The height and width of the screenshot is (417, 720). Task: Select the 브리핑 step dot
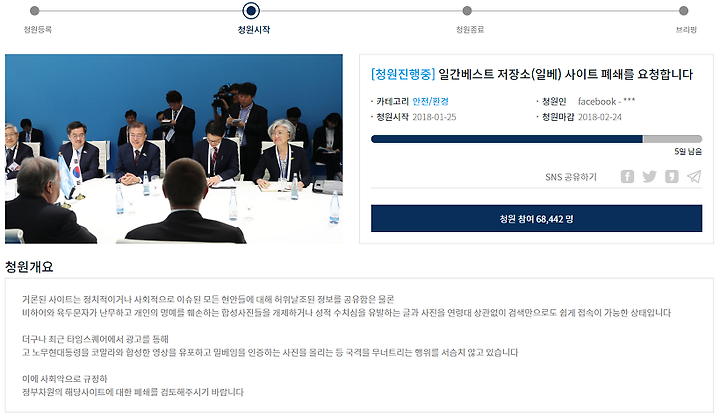tap(683, 10)
